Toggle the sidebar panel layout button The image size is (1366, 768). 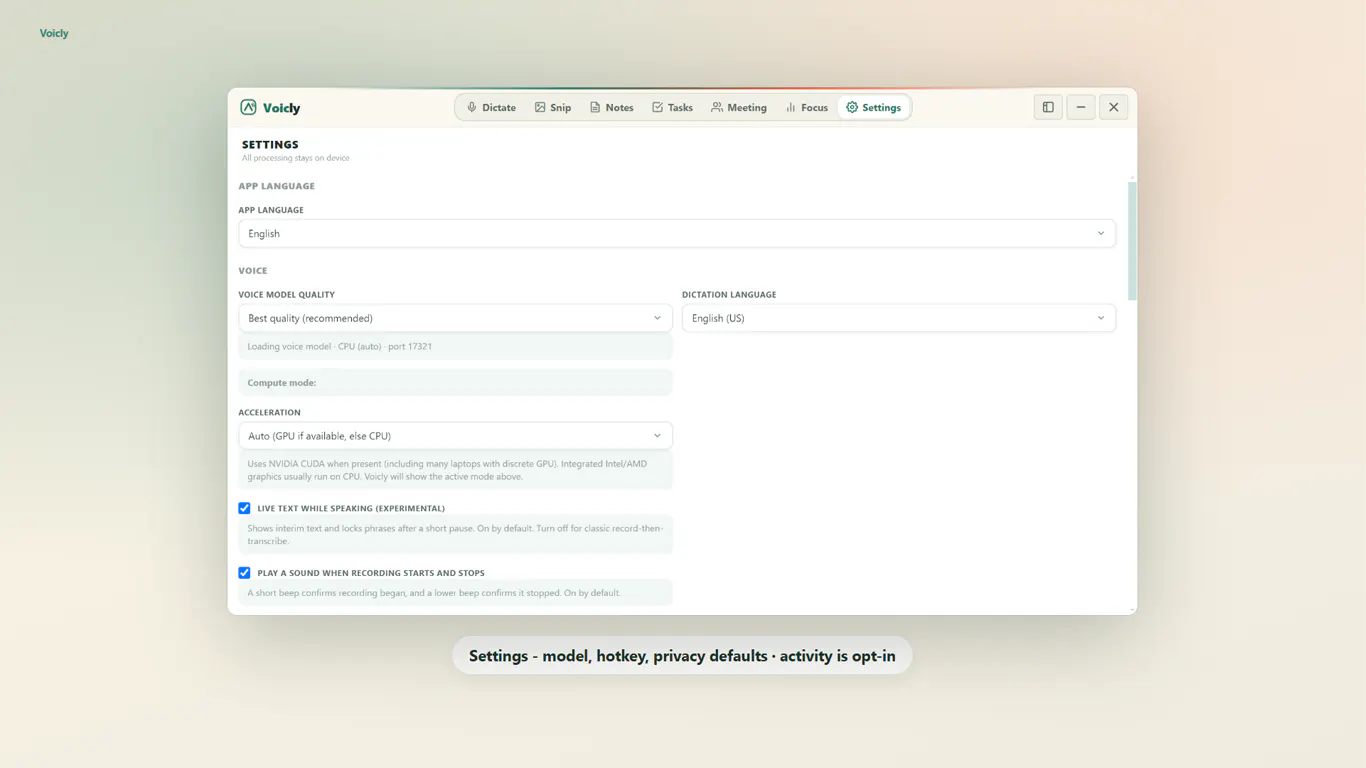click(x=1048, y=107)
